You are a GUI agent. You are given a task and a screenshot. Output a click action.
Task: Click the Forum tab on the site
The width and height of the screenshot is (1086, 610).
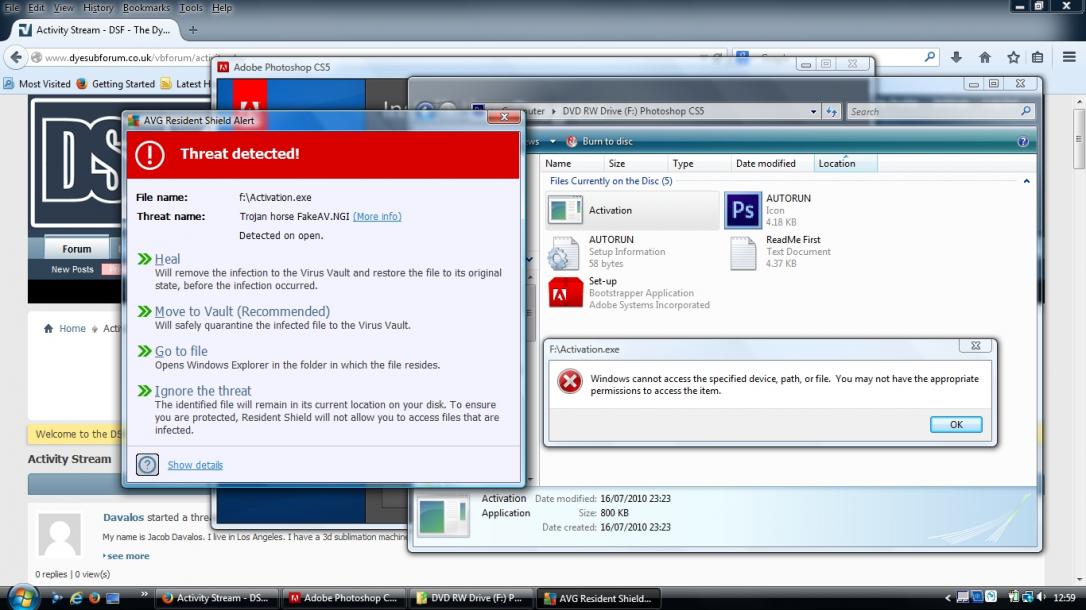(x=76, y=249)
